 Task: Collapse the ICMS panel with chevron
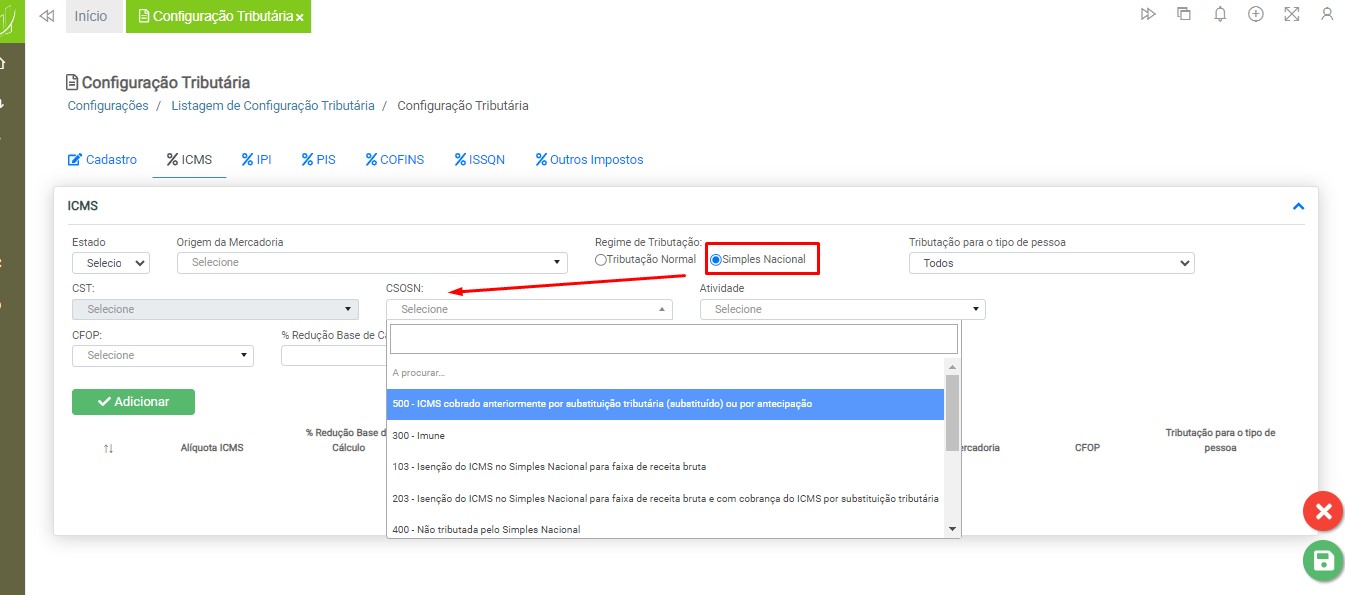(1298, 206)
